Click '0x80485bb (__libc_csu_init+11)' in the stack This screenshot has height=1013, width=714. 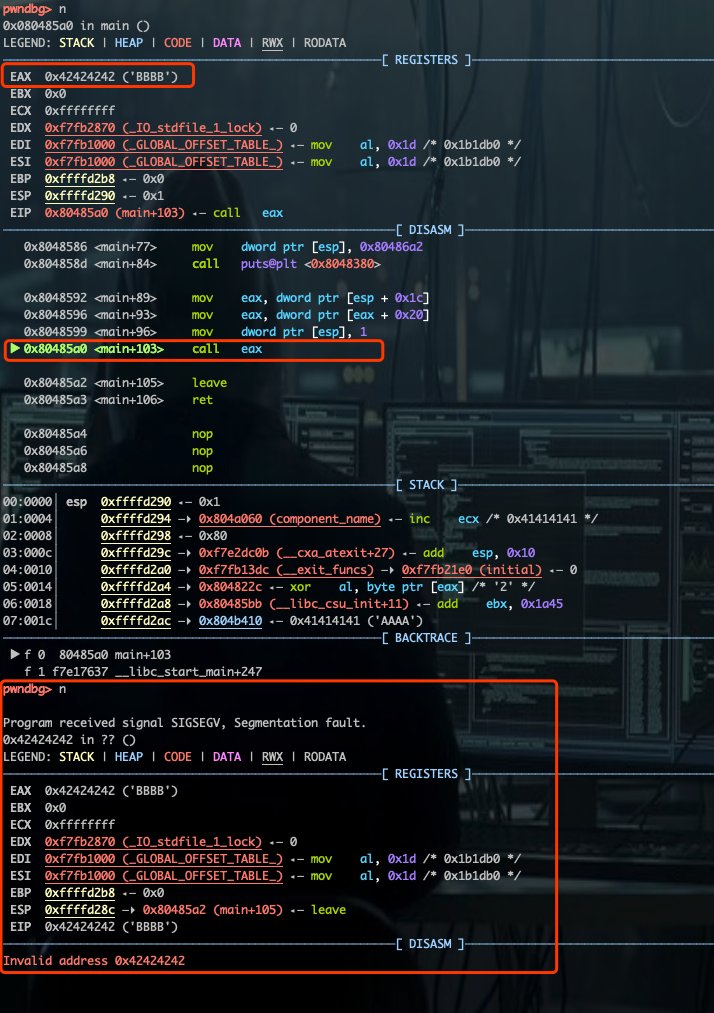(304, 604)
